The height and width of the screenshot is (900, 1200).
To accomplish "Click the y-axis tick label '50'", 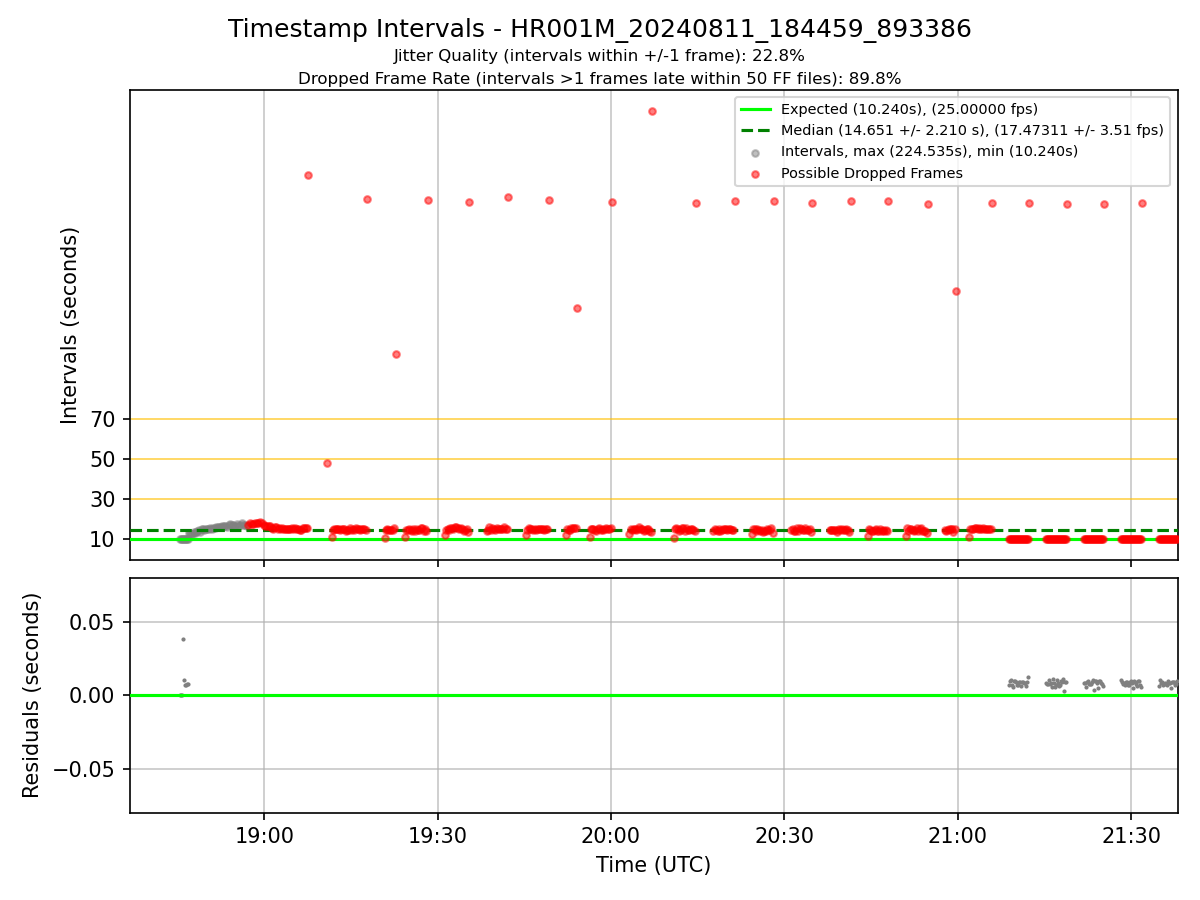I will click(104, 459).
